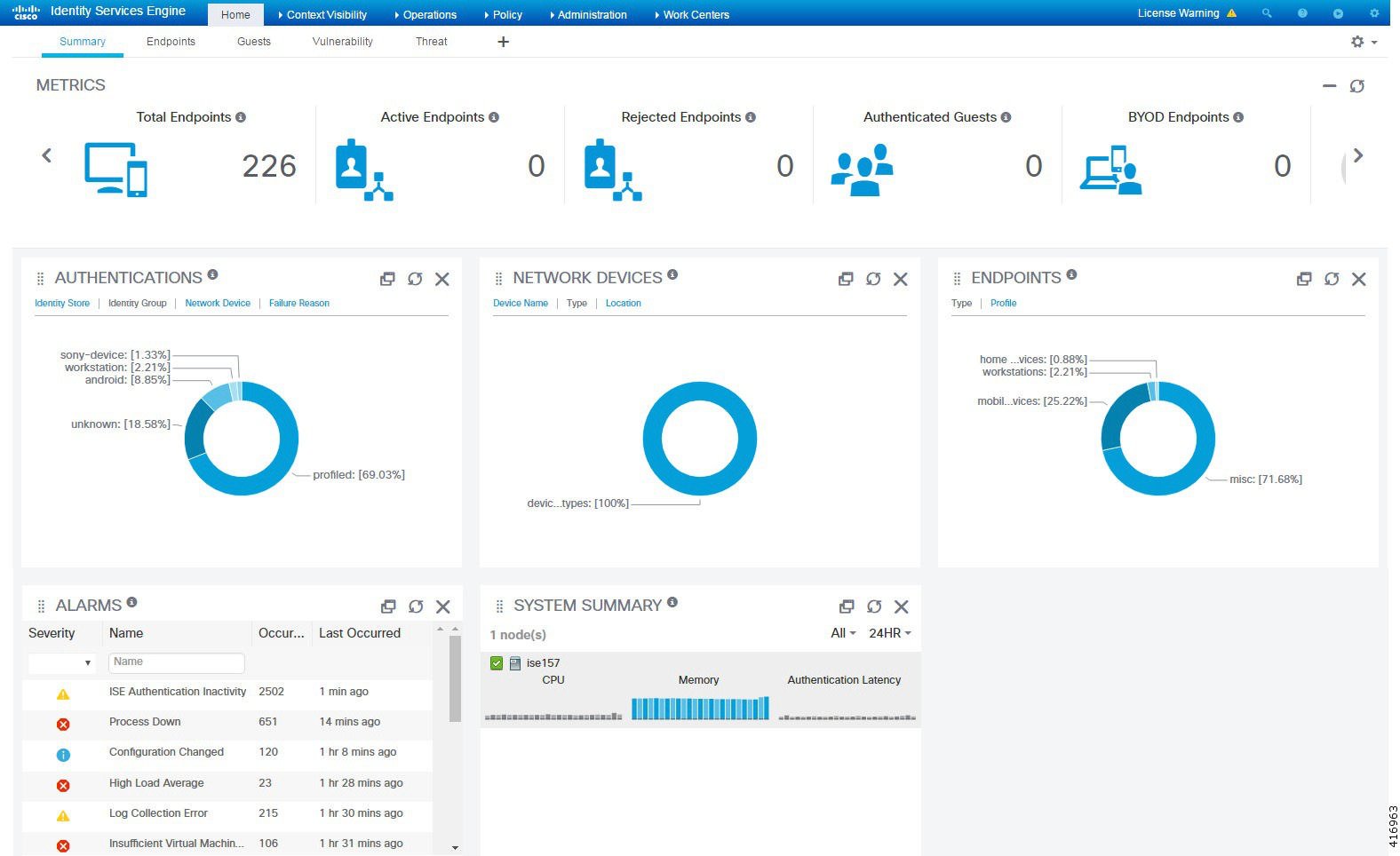Screen dimensions: 1400x856
Task: Click the Active Endpoints info icon
Action: pos(494,117)
